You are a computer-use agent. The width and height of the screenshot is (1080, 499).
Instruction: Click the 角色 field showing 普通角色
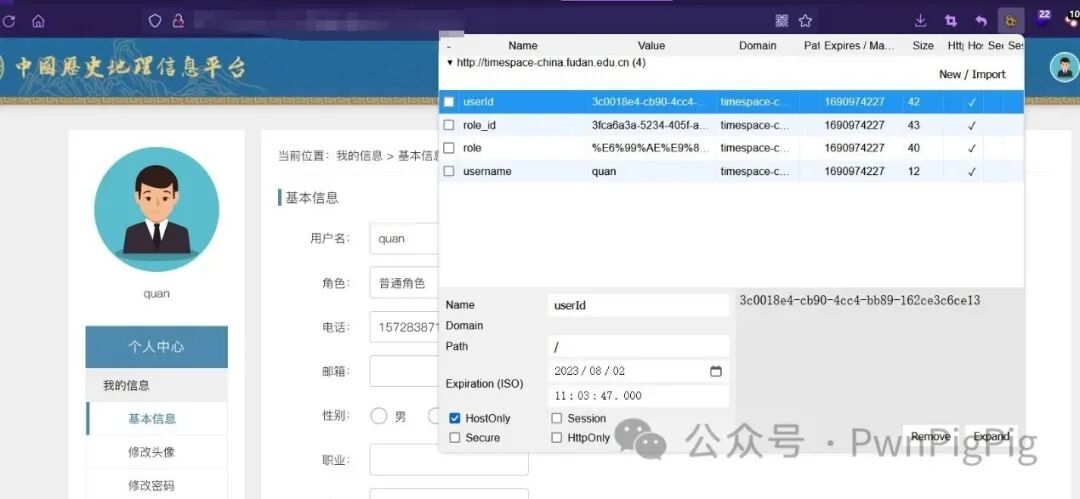click(404, 283)
